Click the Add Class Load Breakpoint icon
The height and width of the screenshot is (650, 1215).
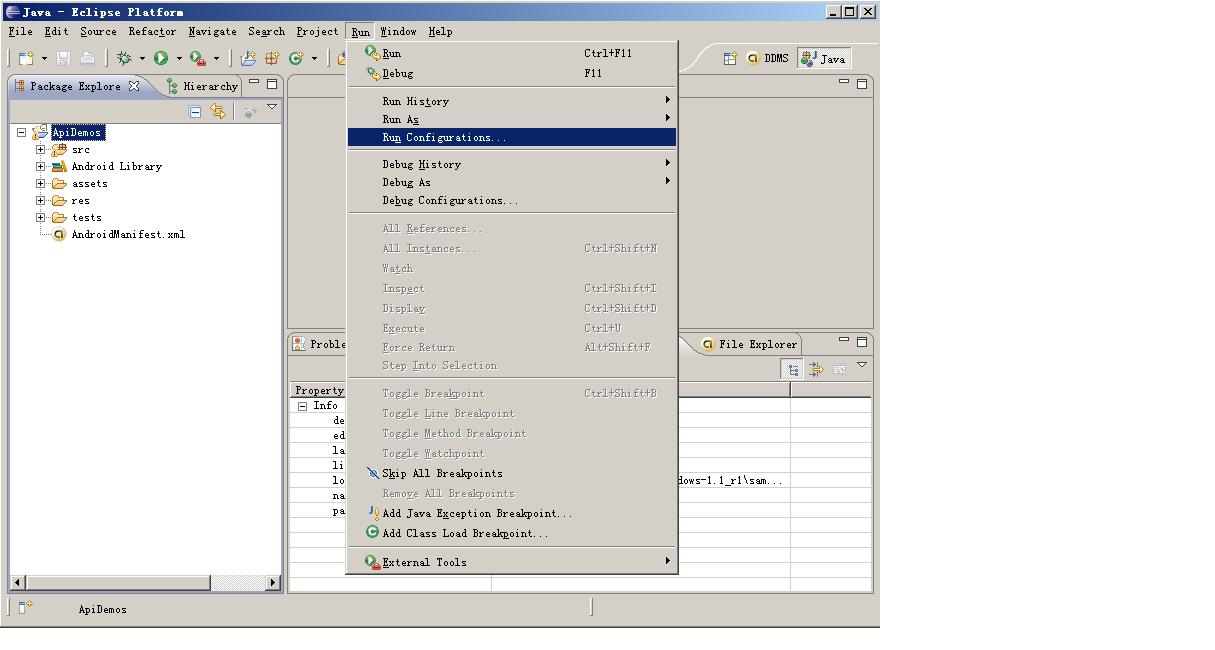click(373, 533)
